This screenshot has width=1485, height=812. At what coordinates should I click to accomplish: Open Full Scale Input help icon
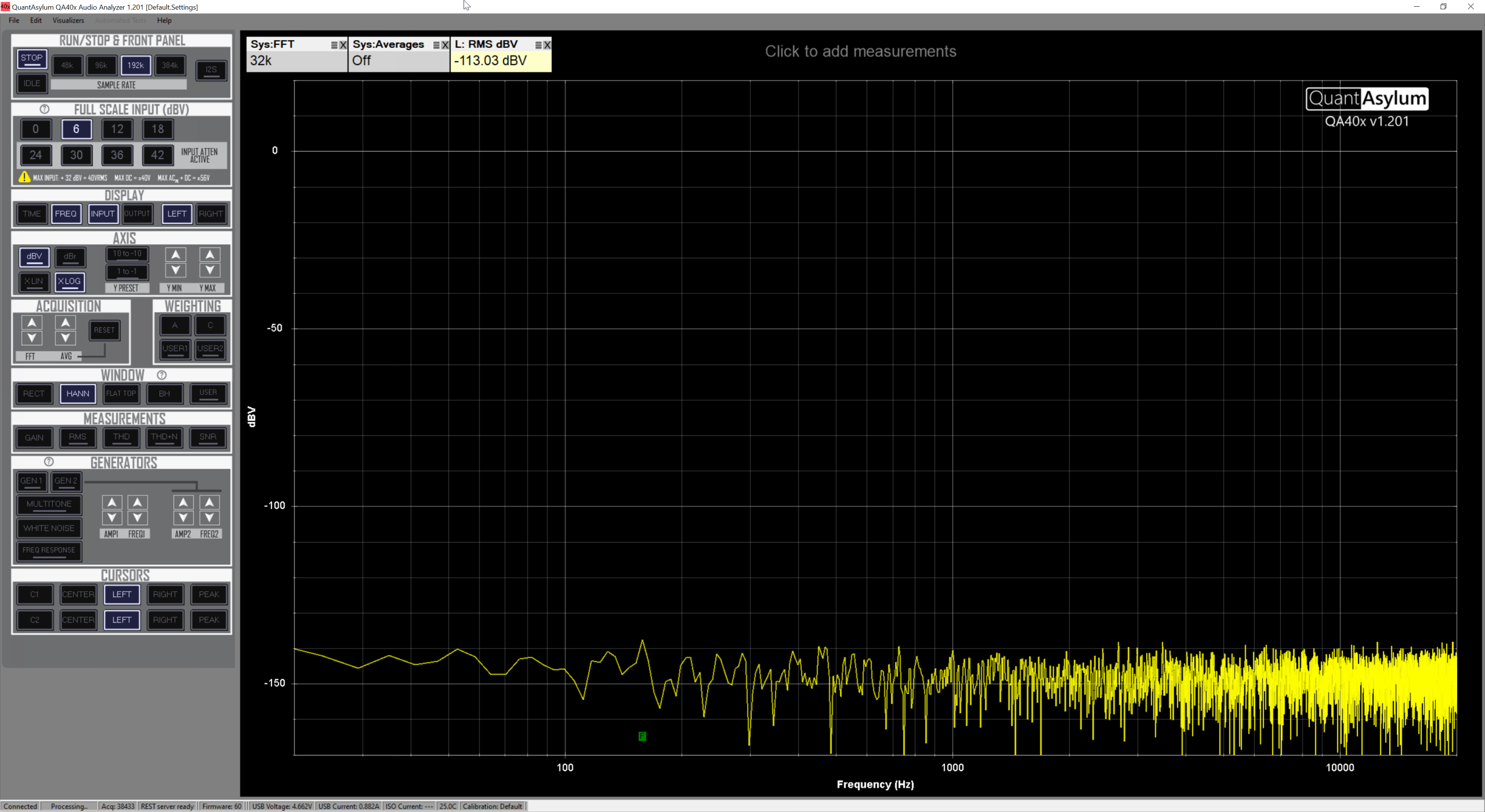pyautogui.click(x=44, y=109)
